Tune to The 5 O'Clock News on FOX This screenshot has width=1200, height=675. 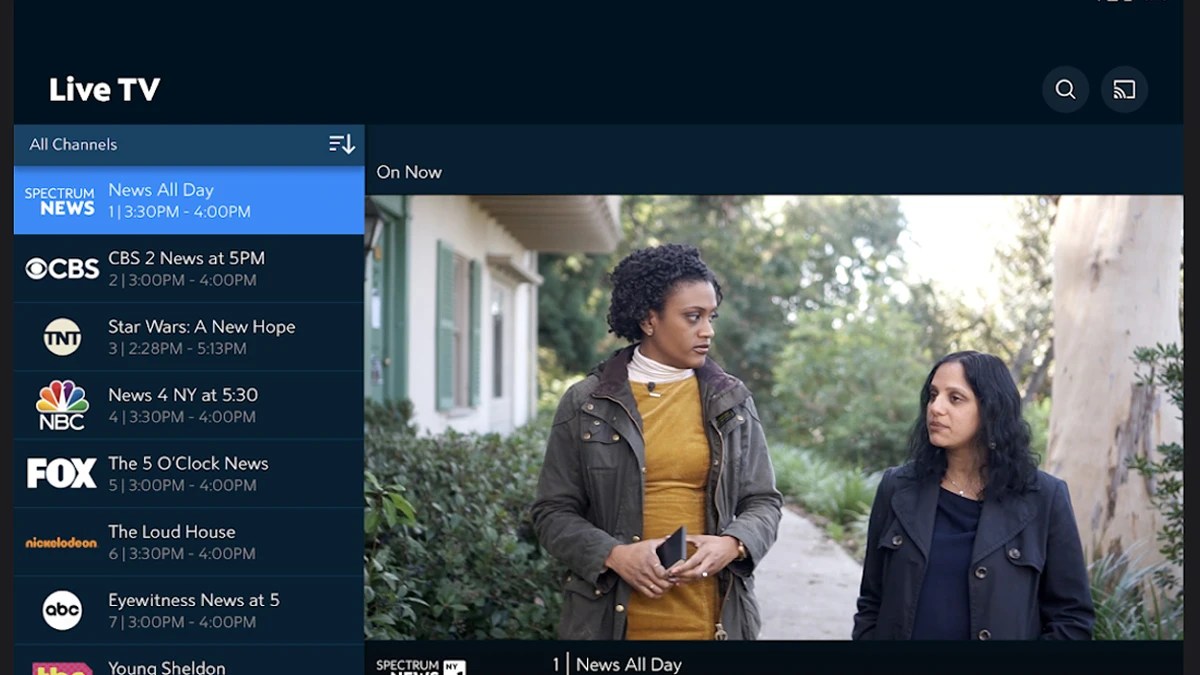[x=200, y=472]
